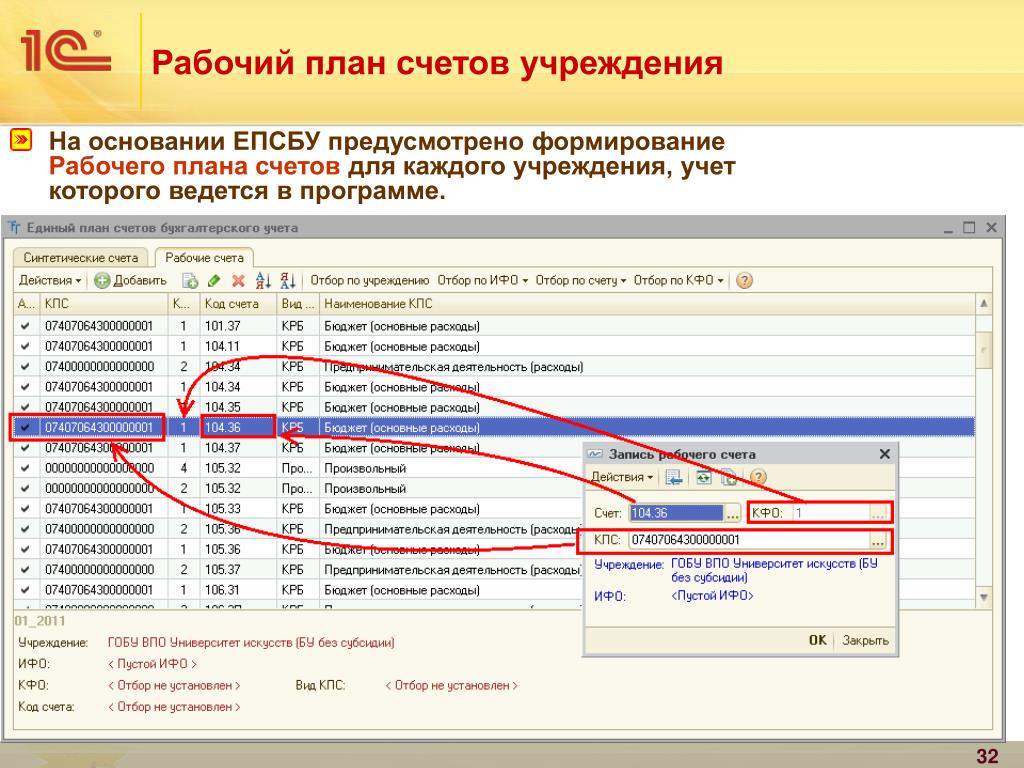Image resolution: width=1024 pixels, height=768 pixels.
Task: Click the table scrollbar down arrow
Action: pos(984,597)
